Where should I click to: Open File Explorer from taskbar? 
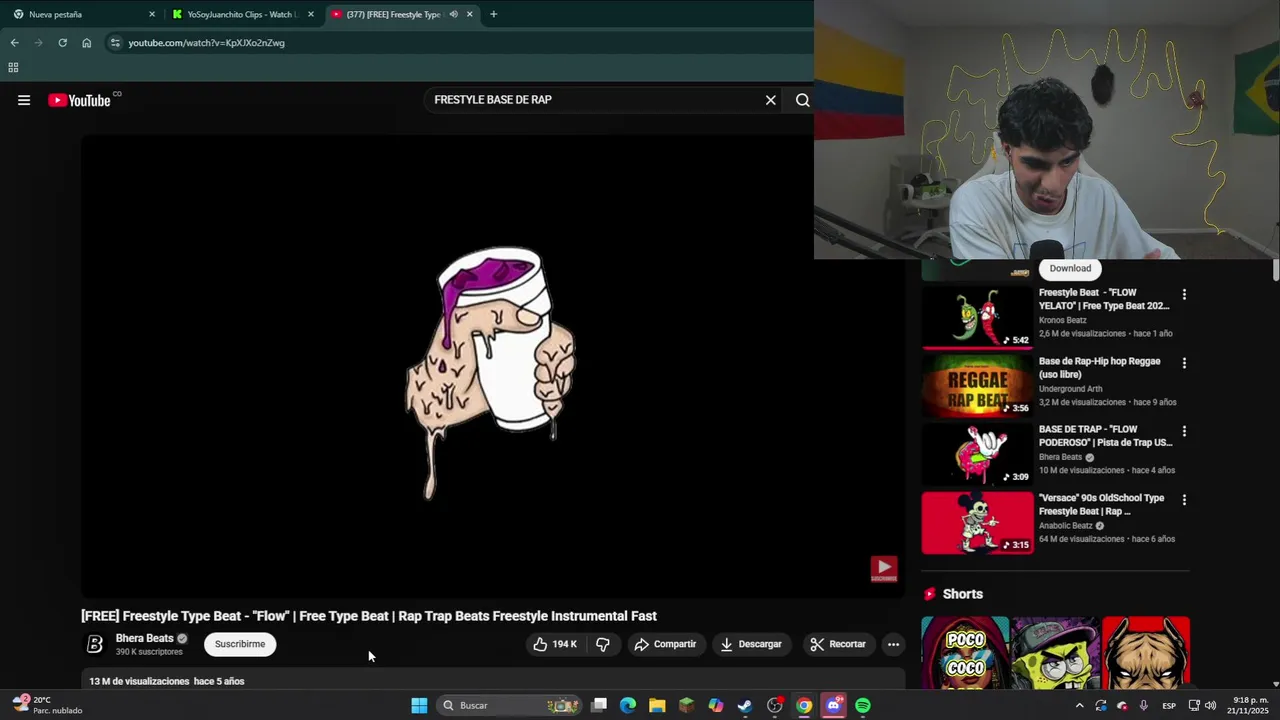click(657, 705)
